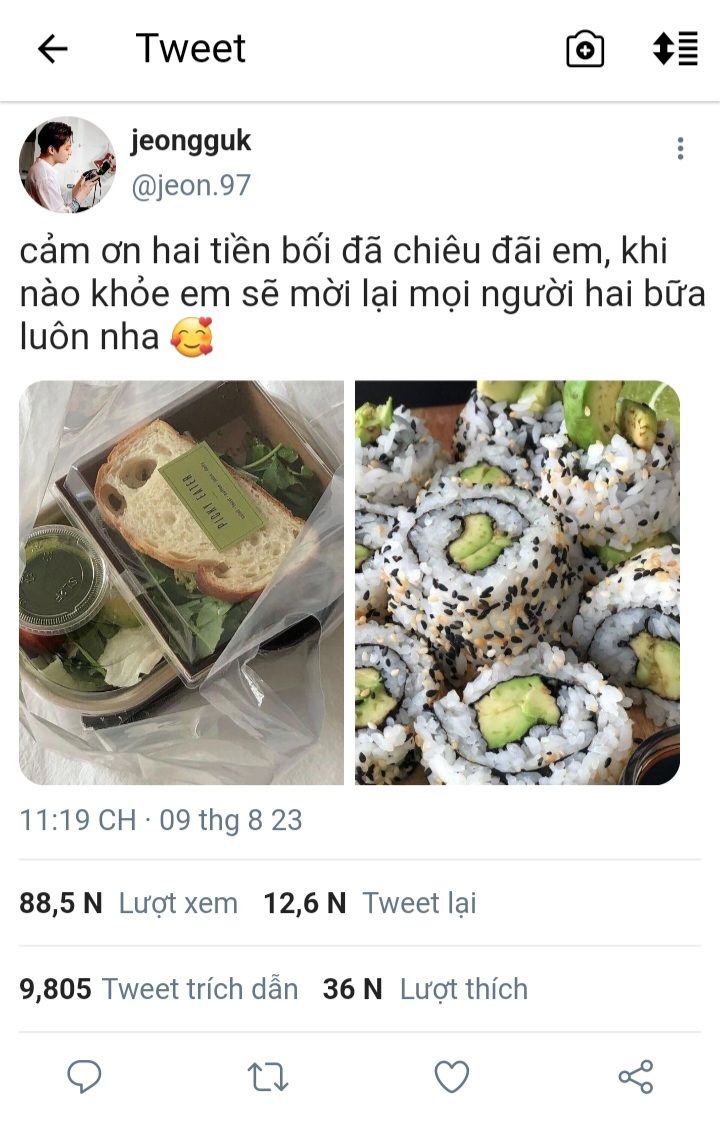Click the @jeon.97 handle
The image size is (720, 1121).
191,186
